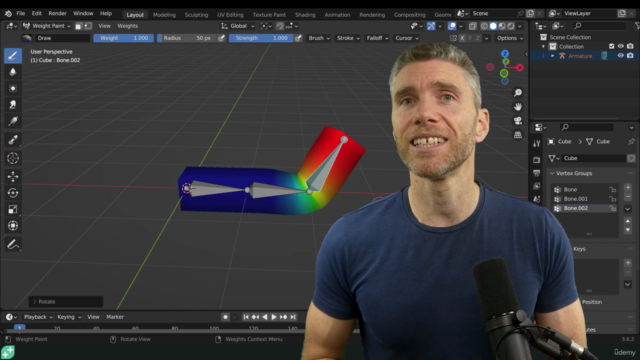Image resolution: width=640 pixels, height=360 pixels.
Task: Open the Stroke settings dropdown
Action: coord(348,38)
